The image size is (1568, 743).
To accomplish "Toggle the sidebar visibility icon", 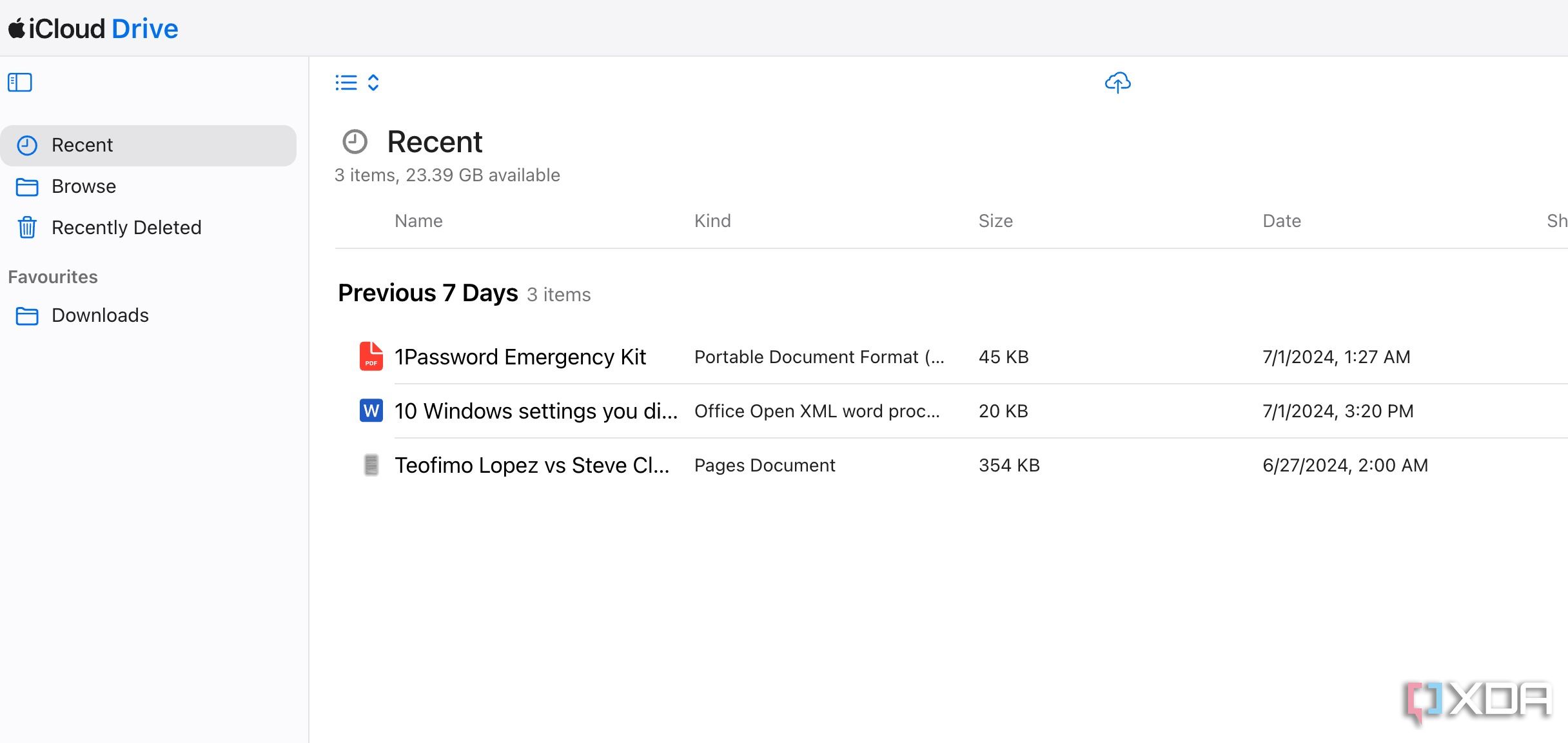I will tap(20, 83).
